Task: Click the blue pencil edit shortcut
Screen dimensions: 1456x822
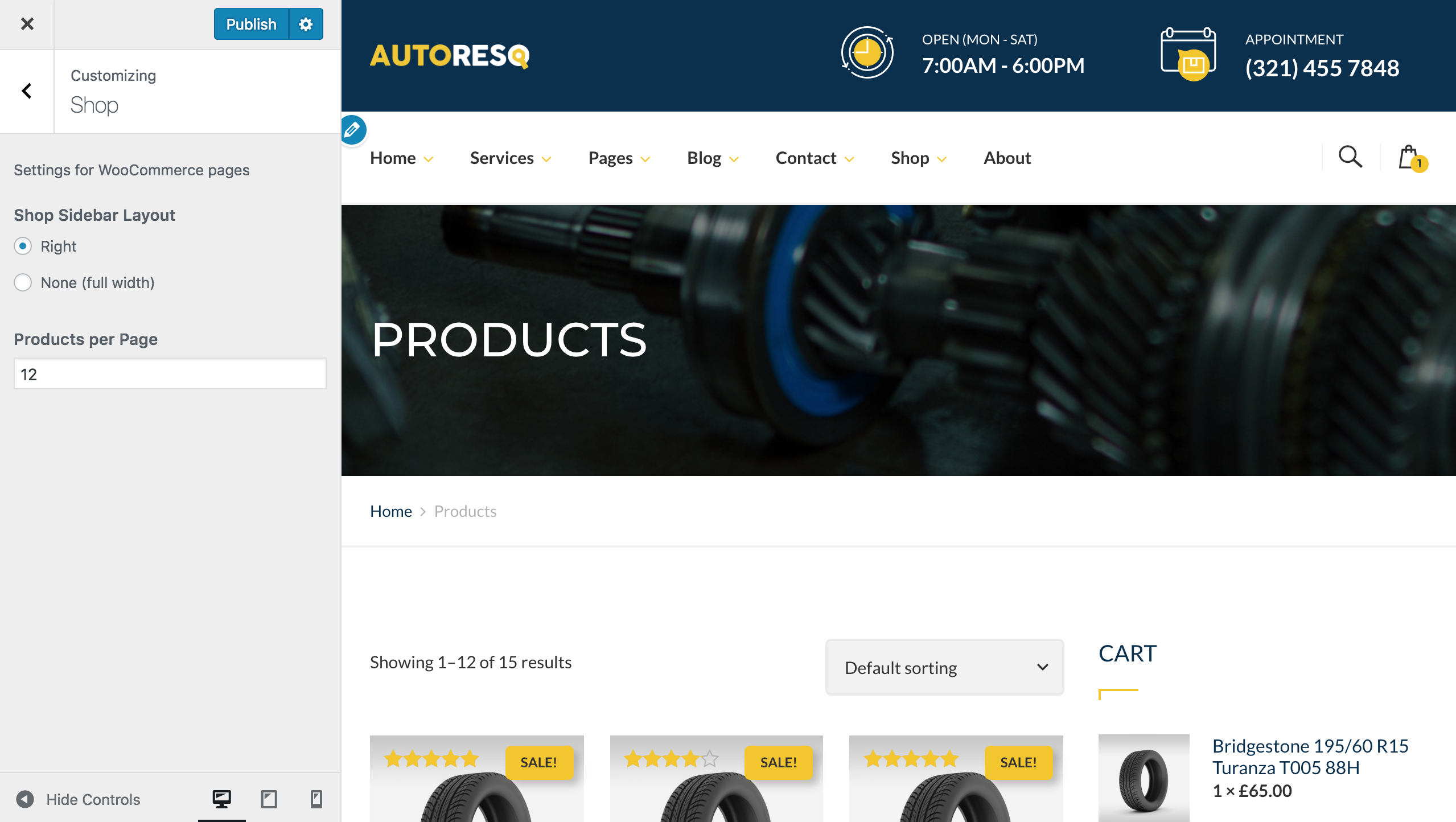Action: [353, 129]
